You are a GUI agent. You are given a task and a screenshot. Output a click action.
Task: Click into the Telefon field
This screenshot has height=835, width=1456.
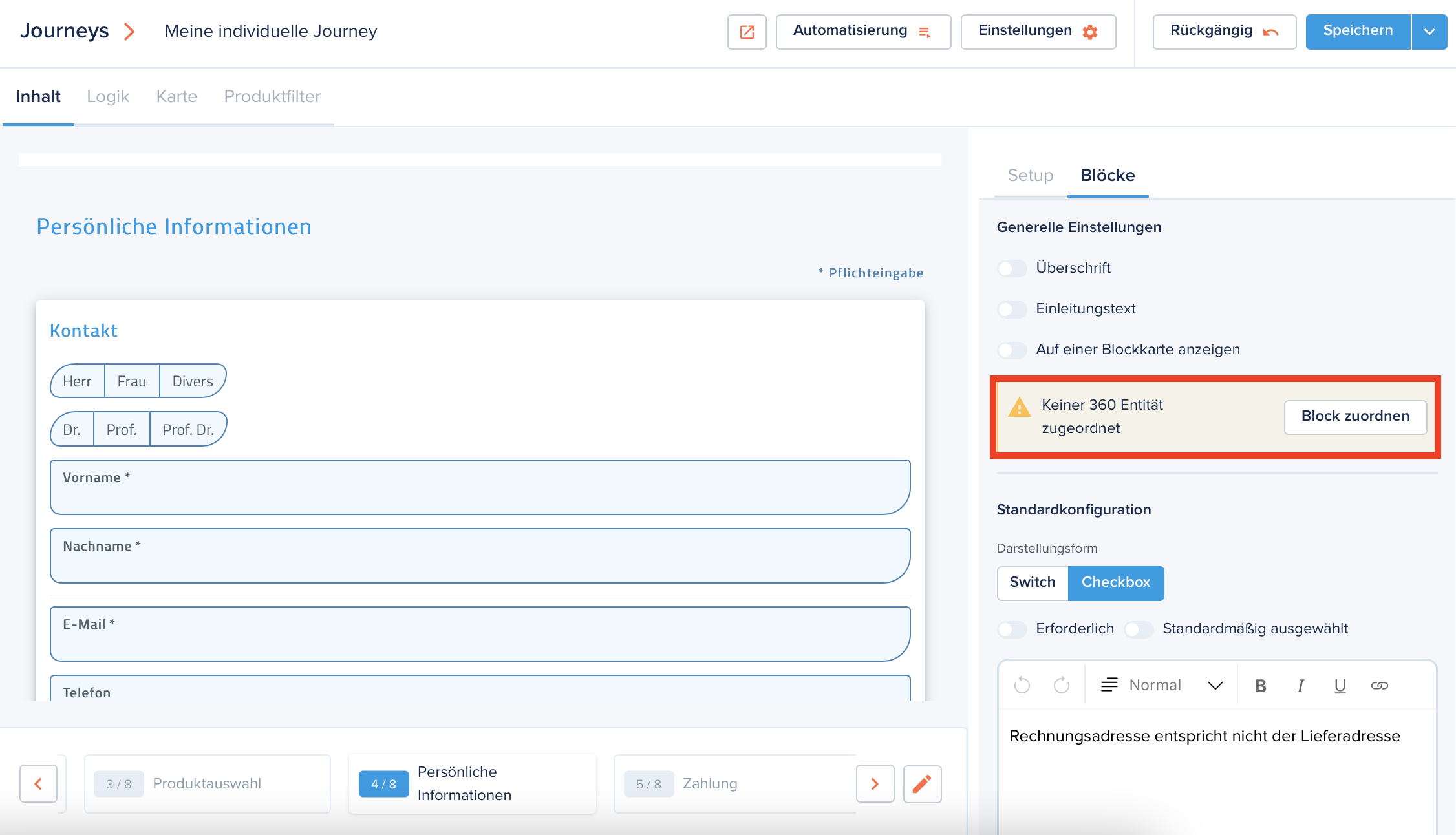pos(480,689)
